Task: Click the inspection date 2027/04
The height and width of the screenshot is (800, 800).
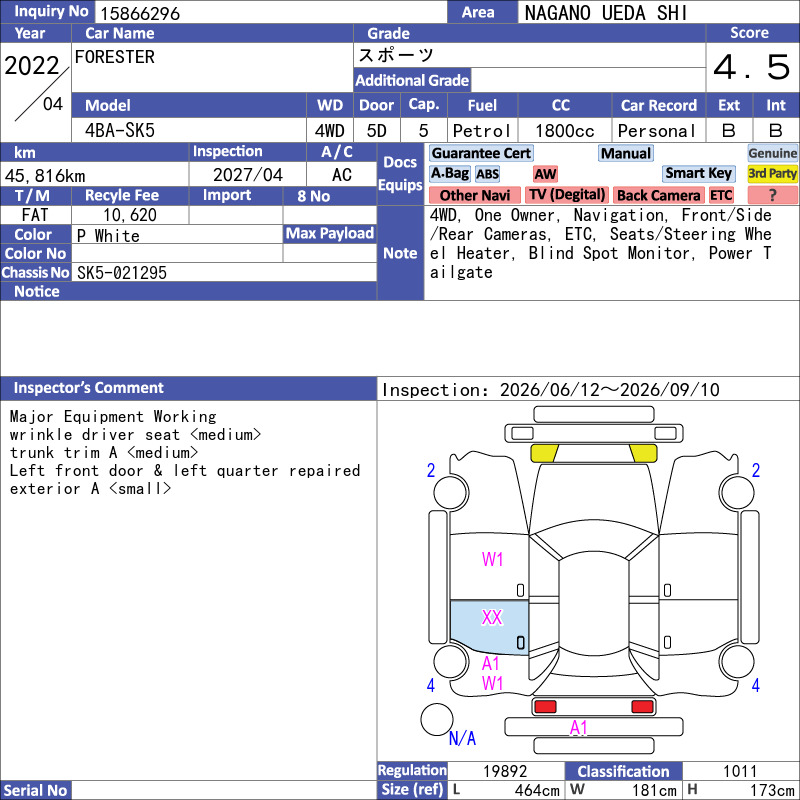Action: pyautogui.click(x=247, y=175)
